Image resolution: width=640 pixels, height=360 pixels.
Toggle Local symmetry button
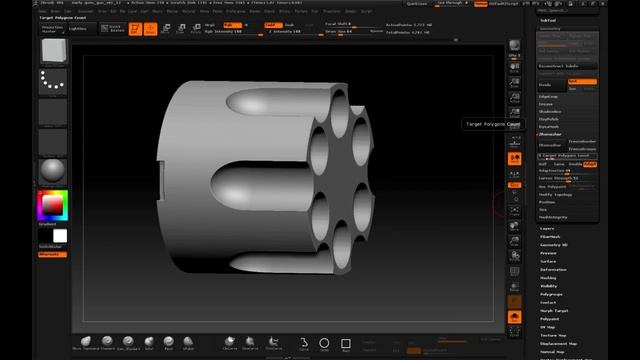pos(514,175)
